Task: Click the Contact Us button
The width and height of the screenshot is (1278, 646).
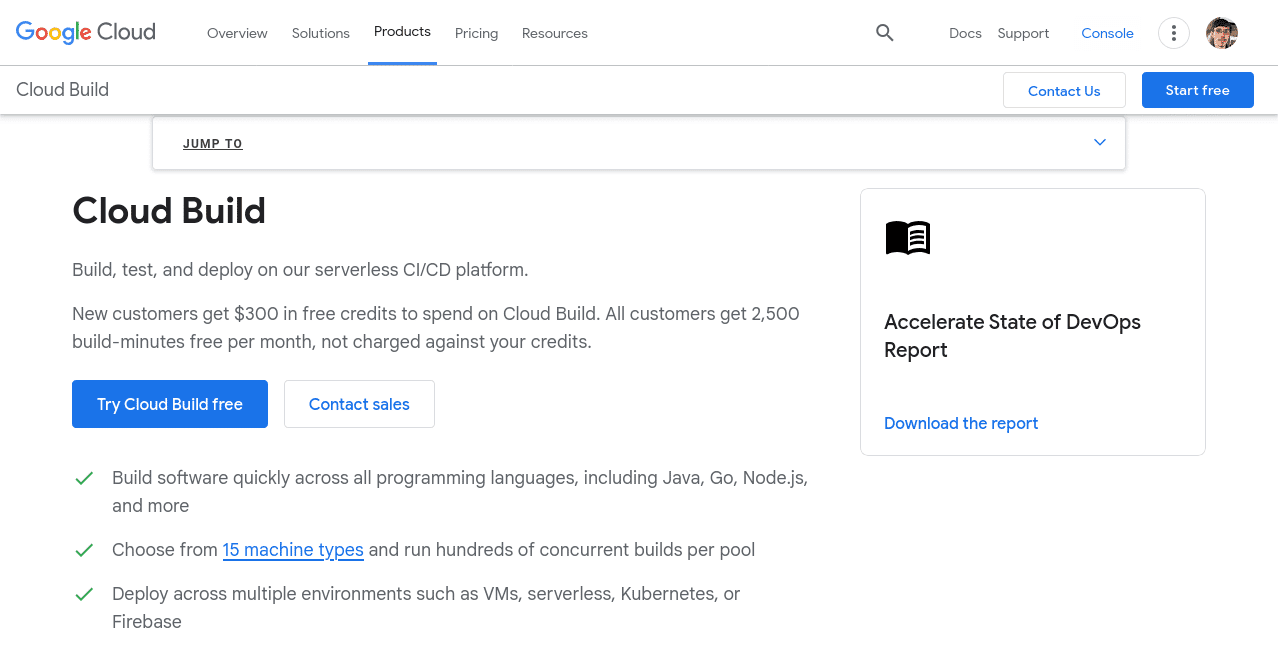Action: click(1064, 90)
